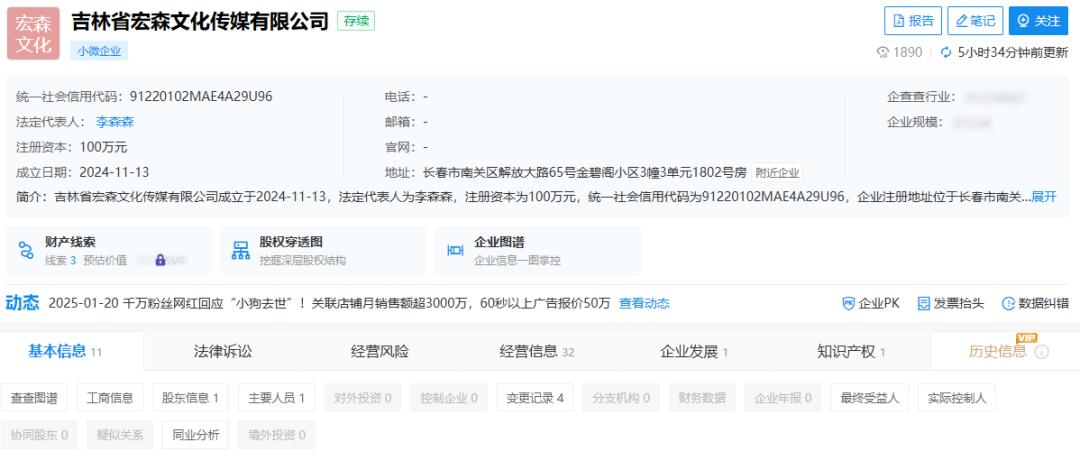Click the 查查图谱 sub-button
The height and width of the screenshot is (461, 1080).
[x=34, y=398]
